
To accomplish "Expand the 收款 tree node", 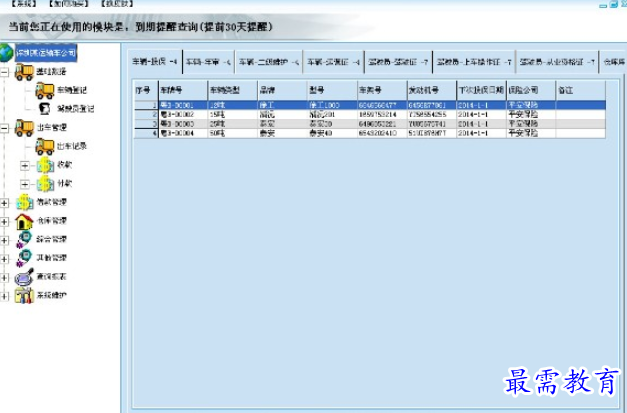I will [x=25, y=165].
